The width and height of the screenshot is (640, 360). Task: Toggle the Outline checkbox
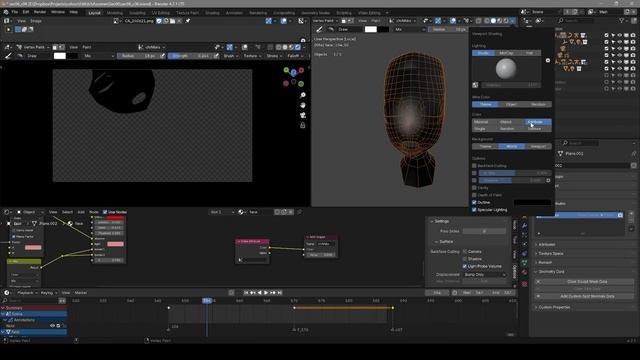point(474,202)
